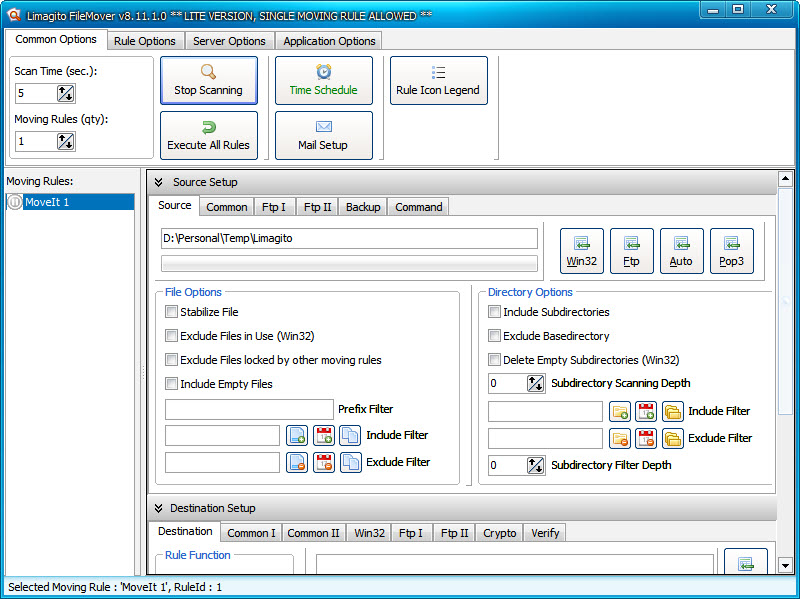The width and height of the screenshot is (800, 599).
Task: Toggle Include Subdirectories checkbox
Action: (494, 312)
